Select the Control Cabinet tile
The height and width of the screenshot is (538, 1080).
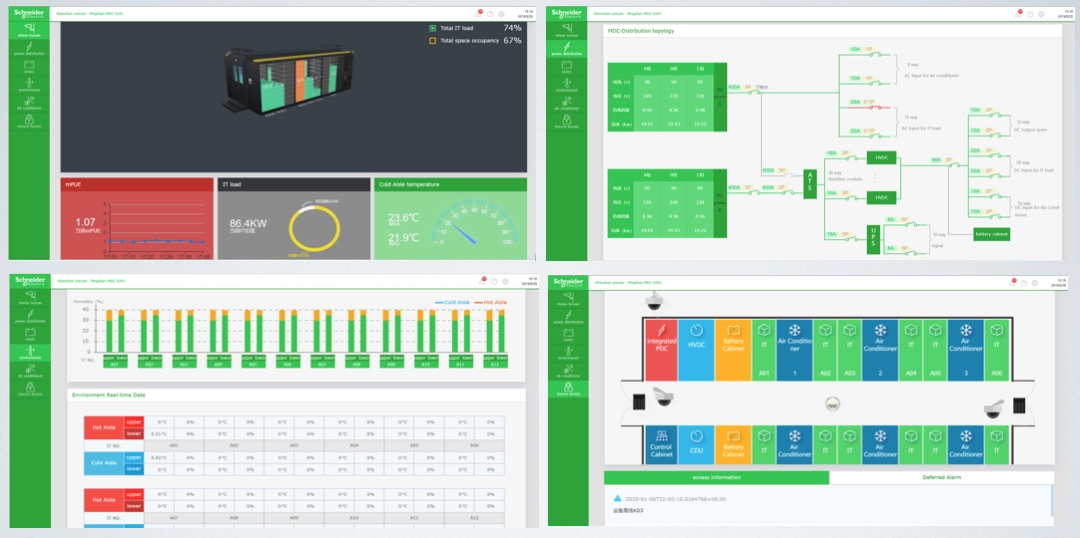[x=661, y=441]
